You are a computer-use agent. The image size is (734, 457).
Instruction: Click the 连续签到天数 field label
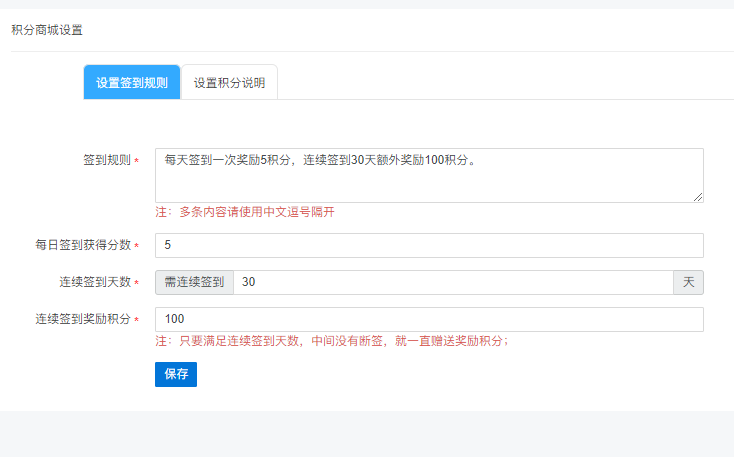click(95, 282)
